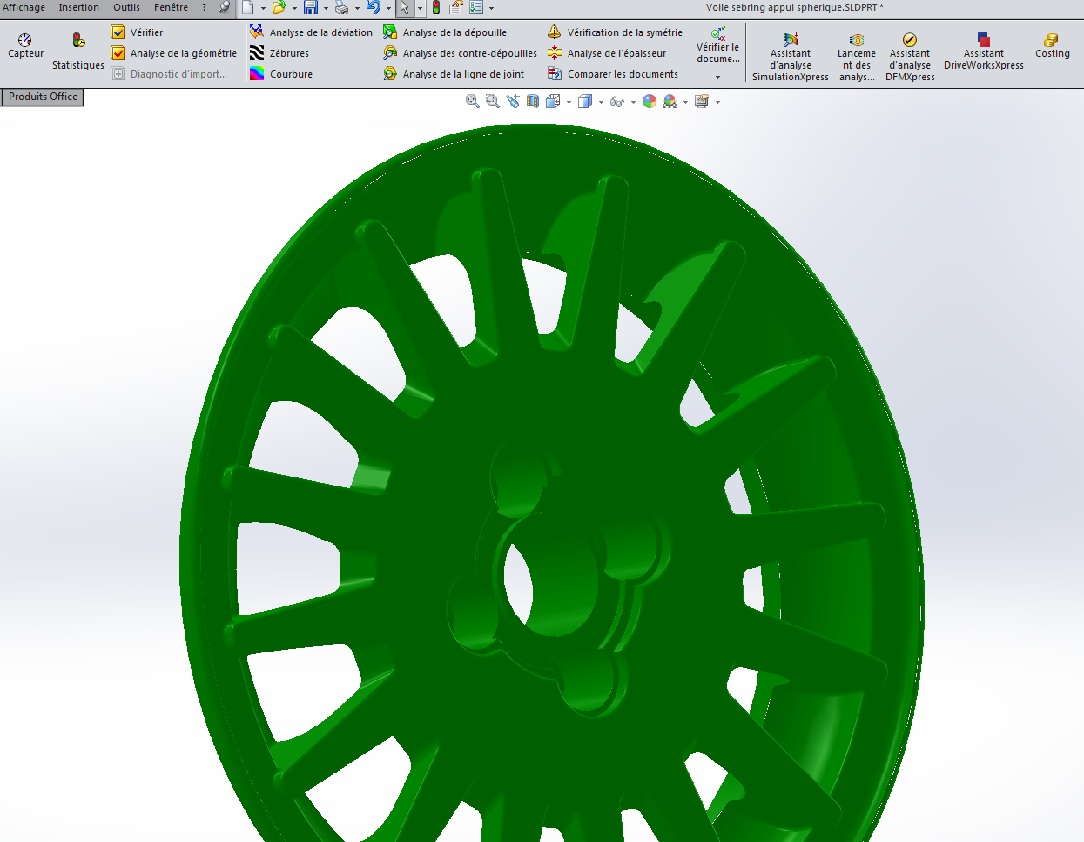Open Lancement des analyses tool
The image size is (1084, 842).
tap(856, 57)
